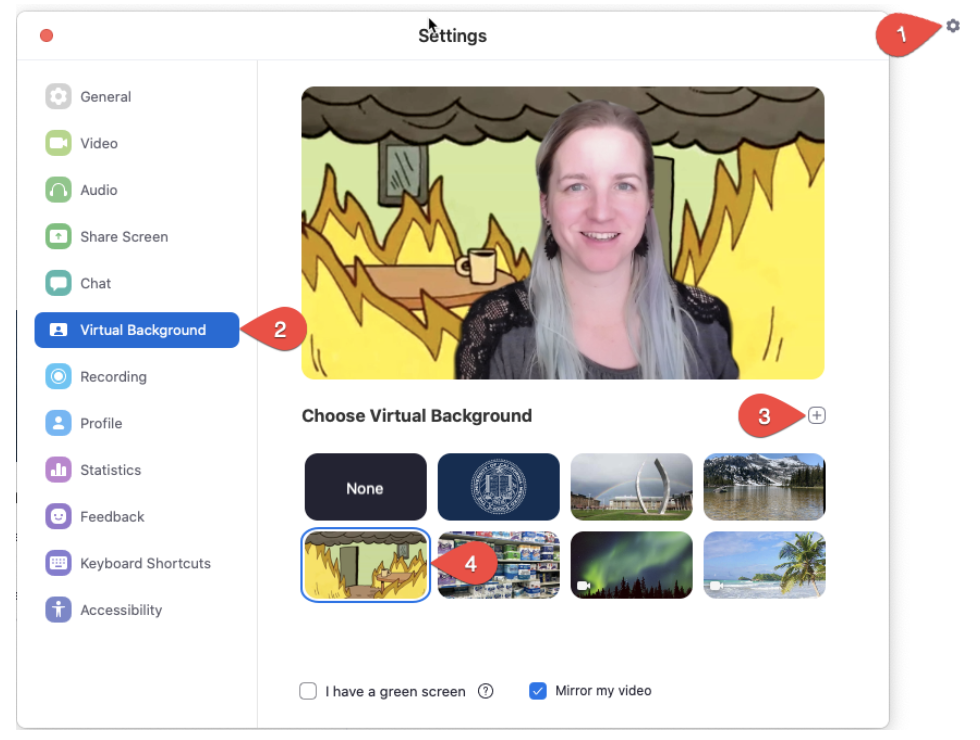
Task: Choose the aurora video background
Action: pyautogui.click(x=631, y=565)
